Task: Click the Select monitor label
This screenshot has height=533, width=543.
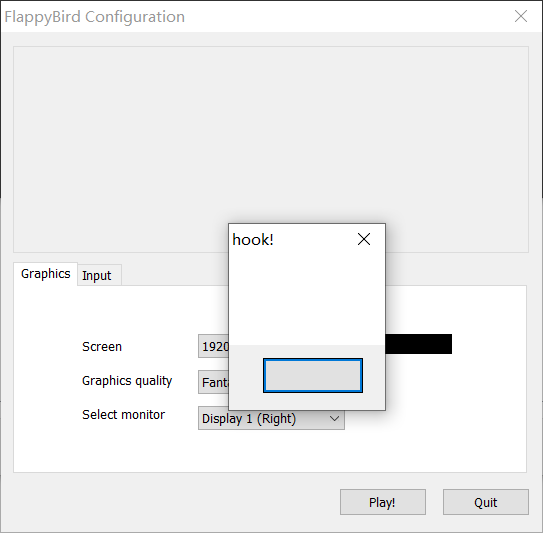Action: pyautogui.click(x=123, y=415)
